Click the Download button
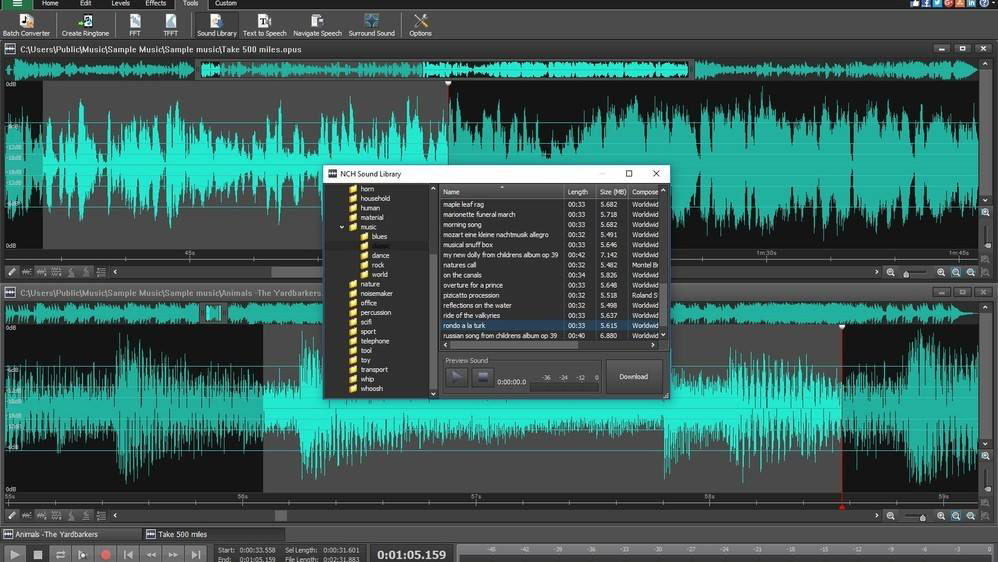 point(633,377)
